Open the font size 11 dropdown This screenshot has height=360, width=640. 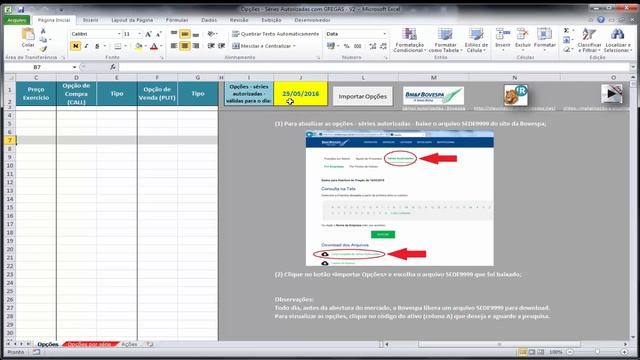click(140, 34)
